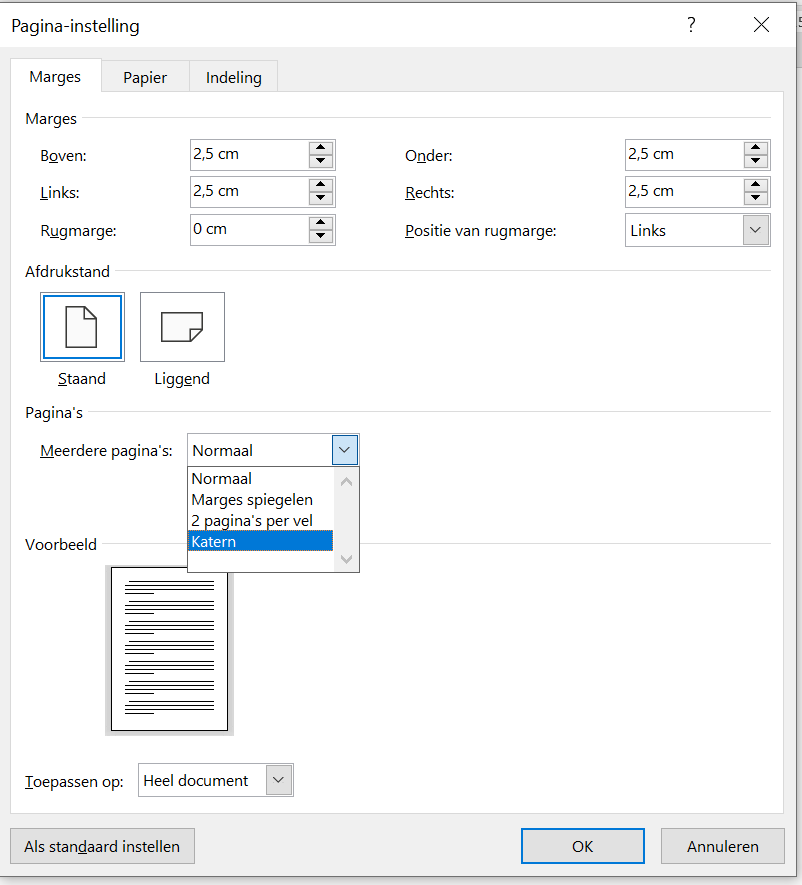802x885 pixels.
Task: Choose Normaal in the dropdown list
Action: 260,479
